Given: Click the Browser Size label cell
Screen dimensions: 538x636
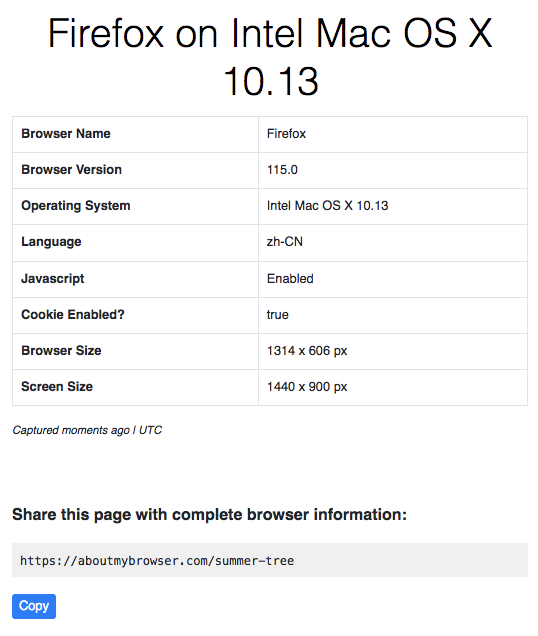Looking at the screenshot, I should point(135,351).
